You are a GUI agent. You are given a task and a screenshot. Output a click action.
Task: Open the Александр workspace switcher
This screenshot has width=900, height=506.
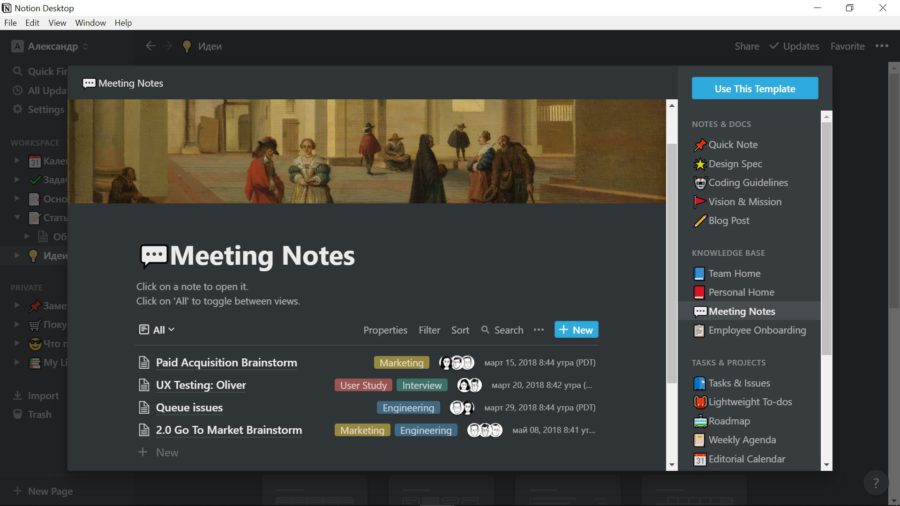[50, 46]
